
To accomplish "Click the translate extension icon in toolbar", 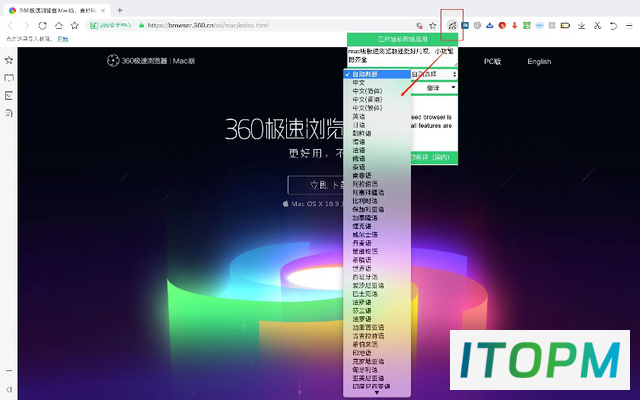I will (452, 26).
